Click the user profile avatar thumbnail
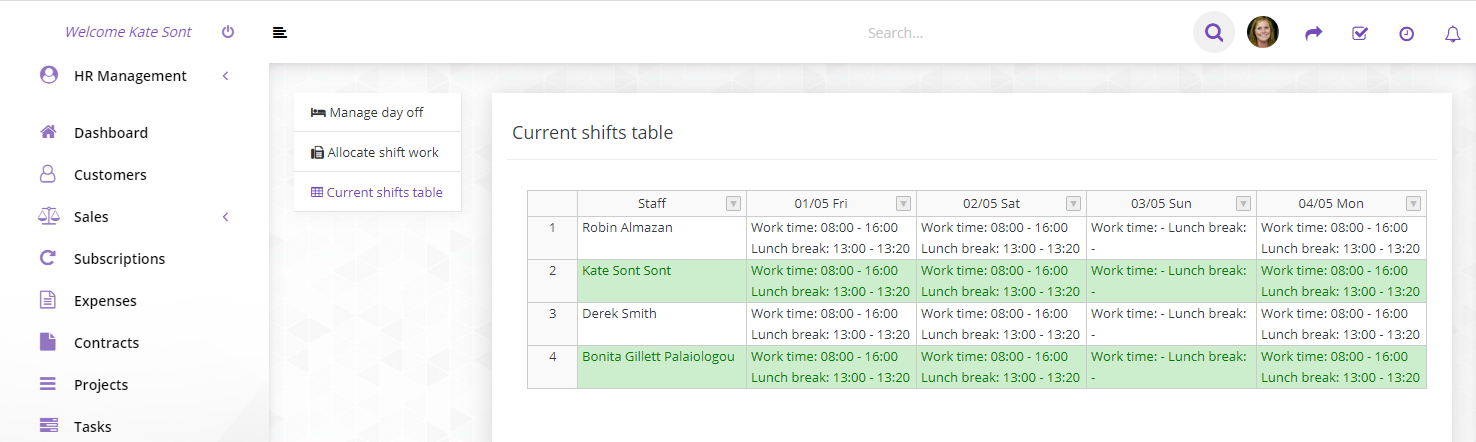Screen dimensions: 1476x442 [1263, 33]
